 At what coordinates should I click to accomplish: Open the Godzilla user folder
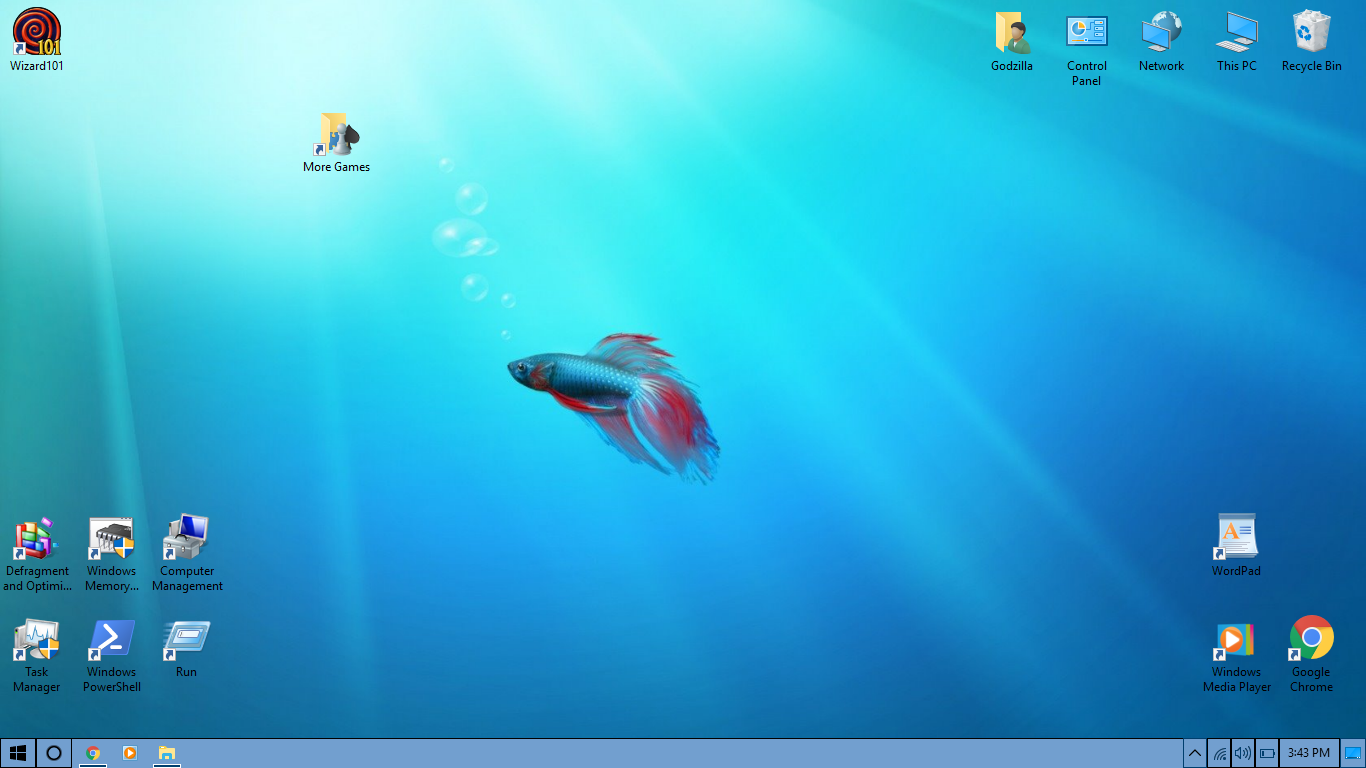pyautogui.click(x=1012, y=40)
